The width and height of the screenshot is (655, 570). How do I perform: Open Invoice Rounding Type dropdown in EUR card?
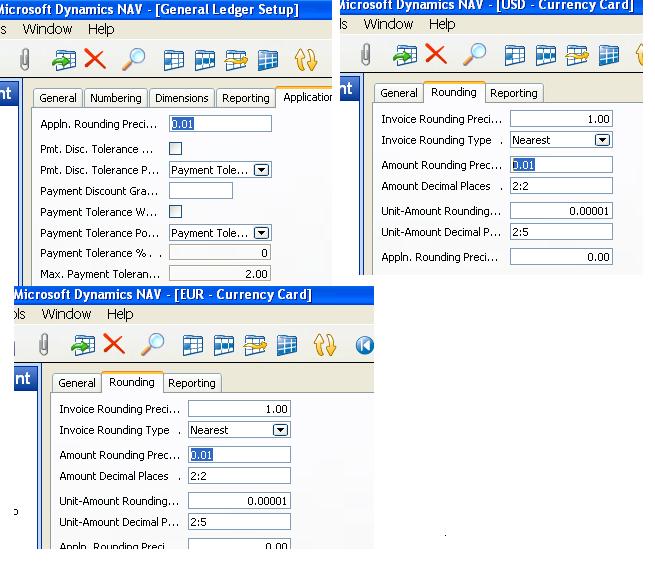(x=280, y=430)
